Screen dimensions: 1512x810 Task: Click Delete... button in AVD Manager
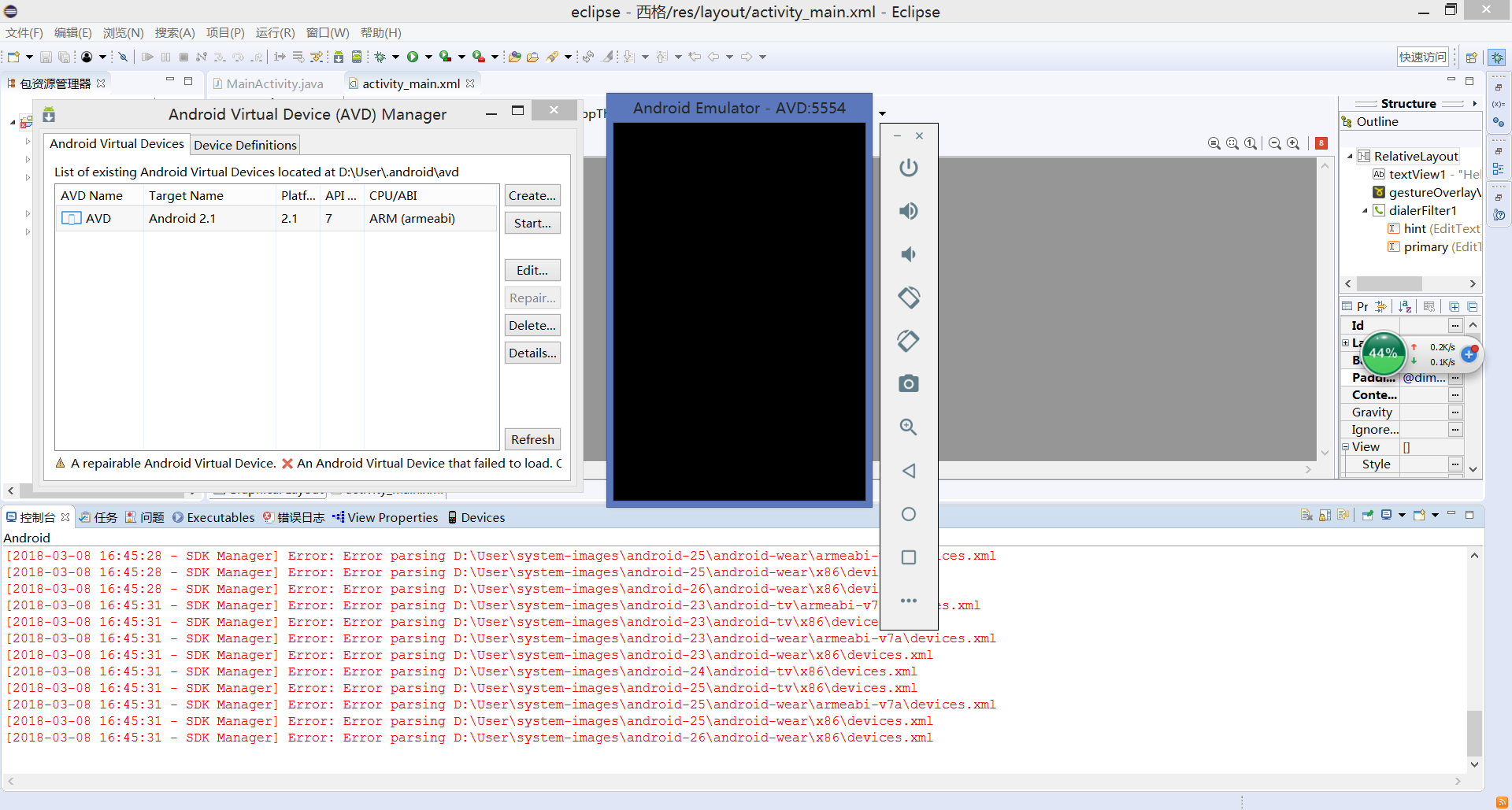532,325
